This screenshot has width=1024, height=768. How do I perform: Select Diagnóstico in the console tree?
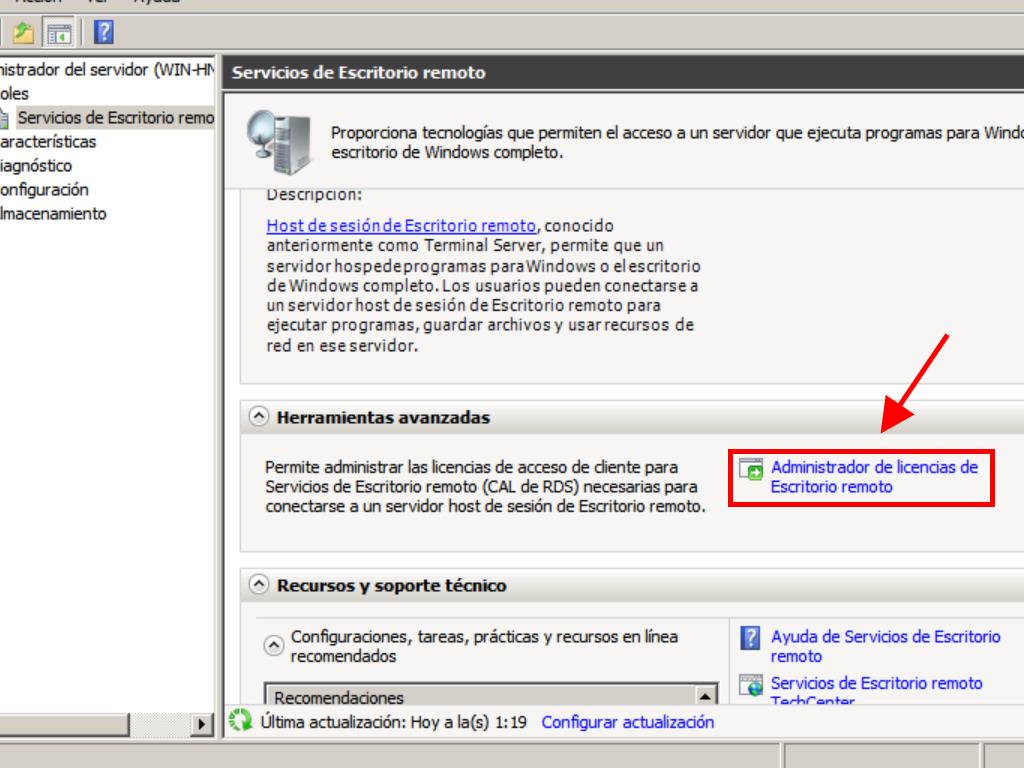(x=36, y=166)
